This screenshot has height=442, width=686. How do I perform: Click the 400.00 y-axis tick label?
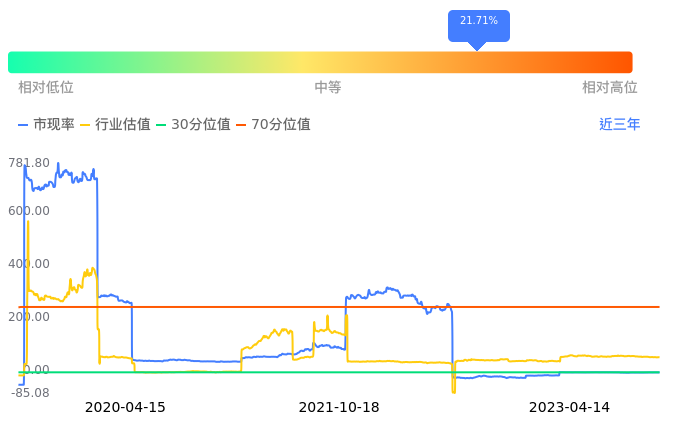29,264
